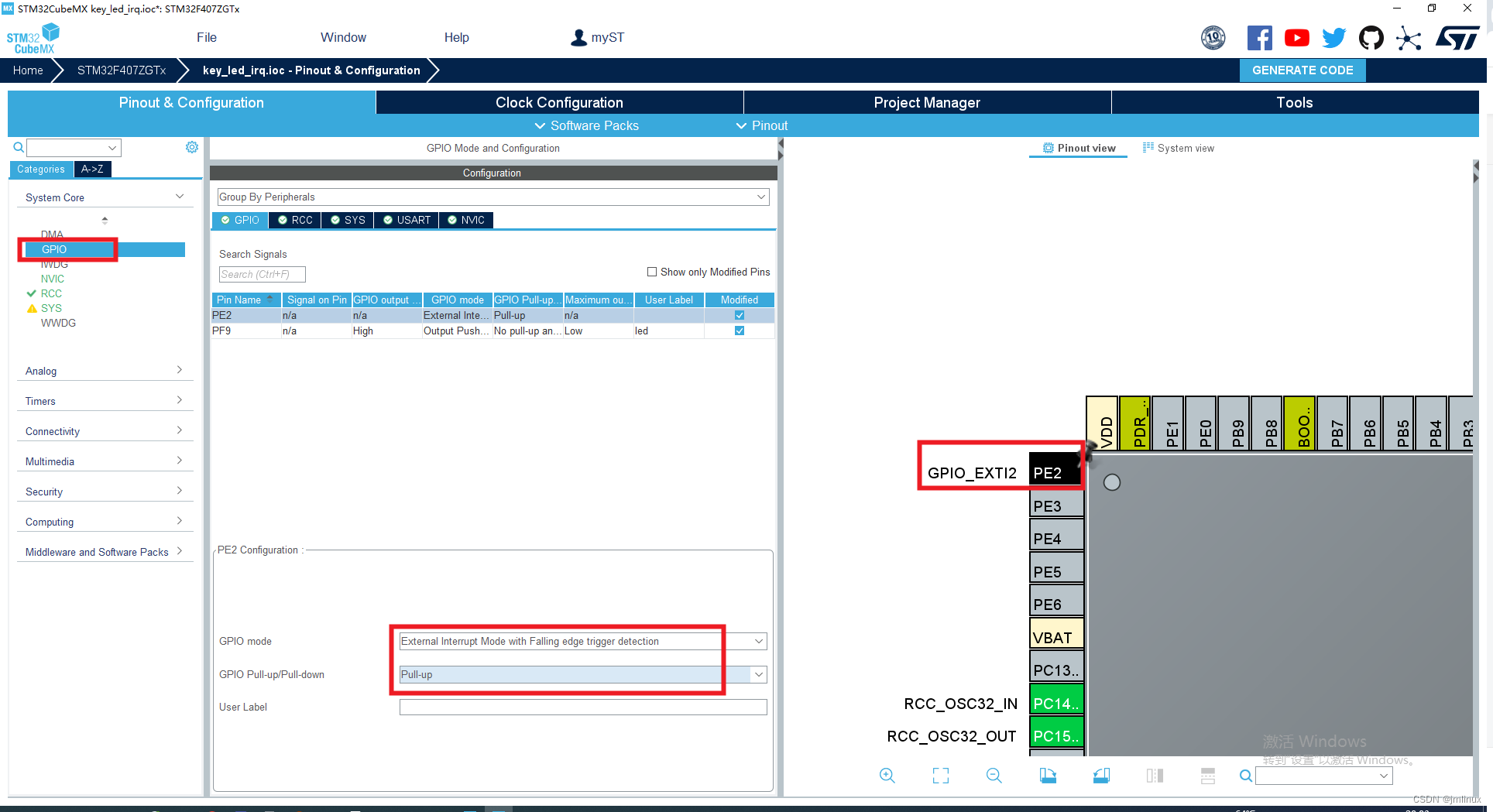Go to Home breadcrumb

coord(28,70)
